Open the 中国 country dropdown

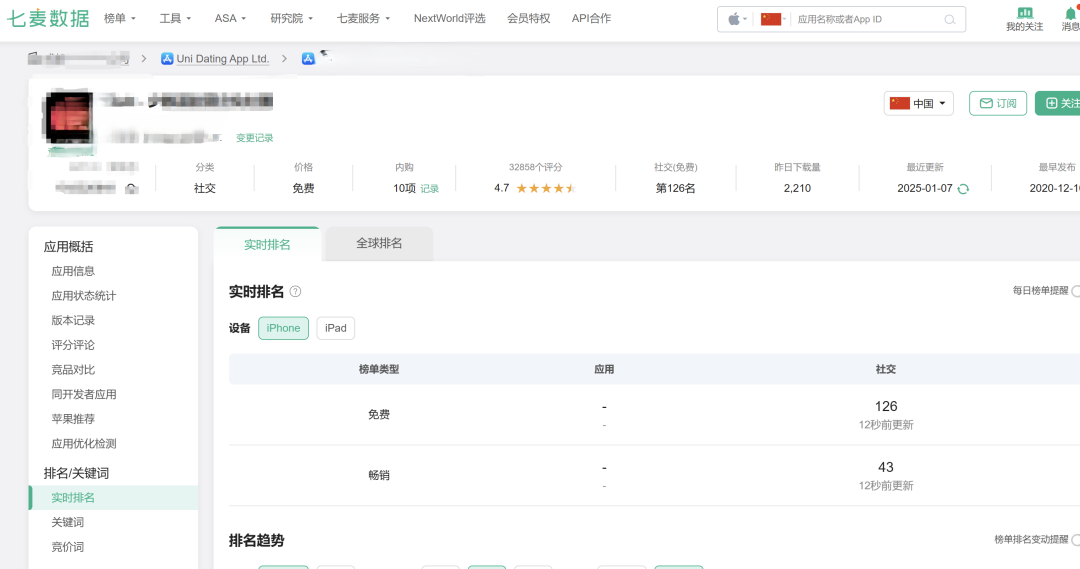919,103
